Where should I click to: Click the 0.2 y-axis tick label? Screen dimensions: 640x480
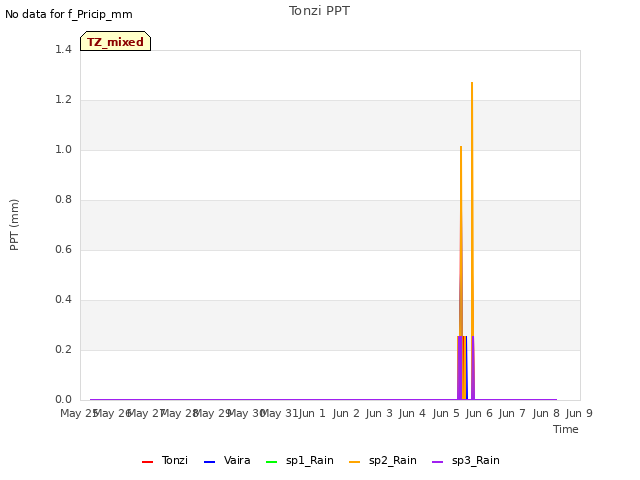tap(63, 349)
